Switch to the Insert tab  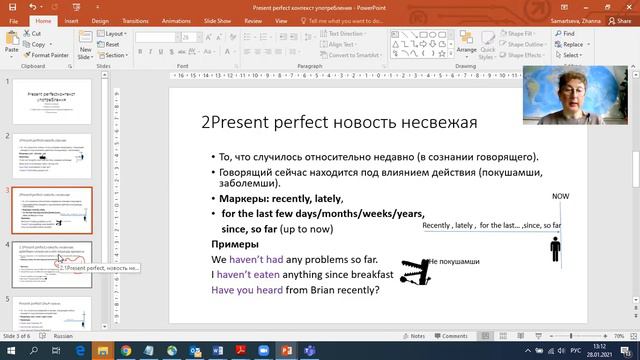[71, 21]
